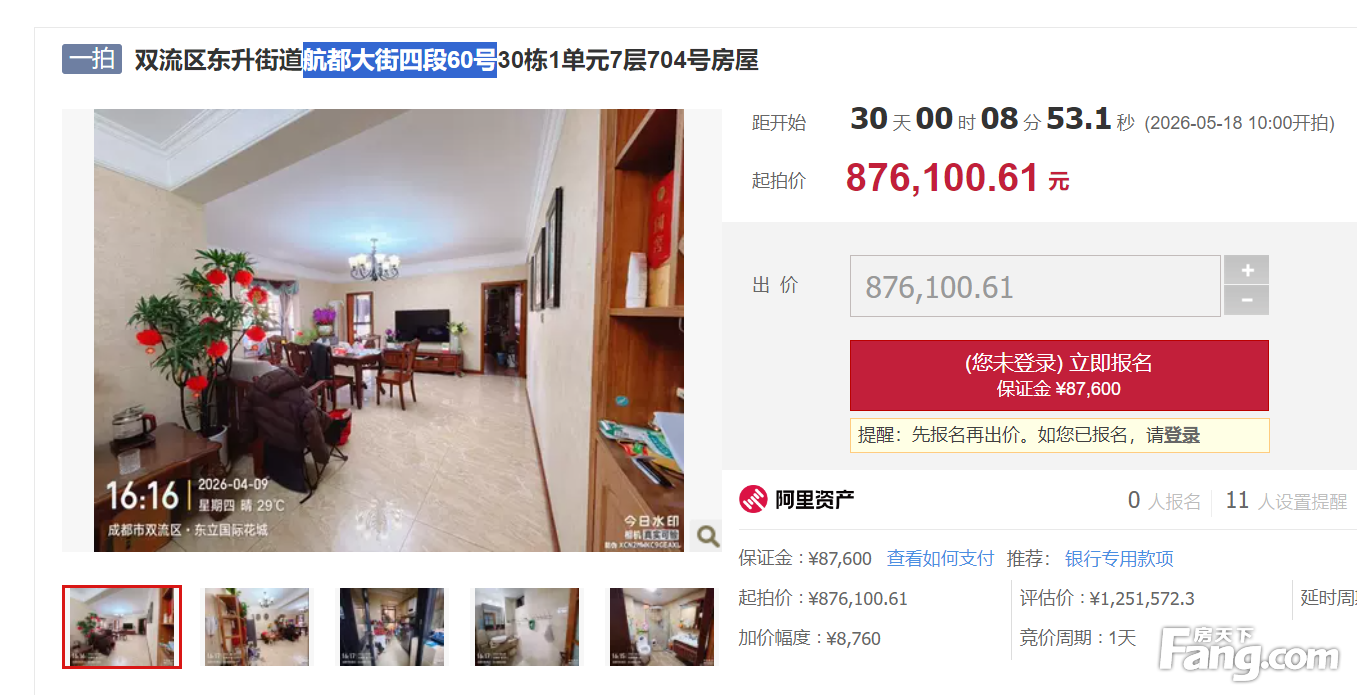Select the second thumbnail with shelf
1357x695 pixels.
(x=257, y=627)
